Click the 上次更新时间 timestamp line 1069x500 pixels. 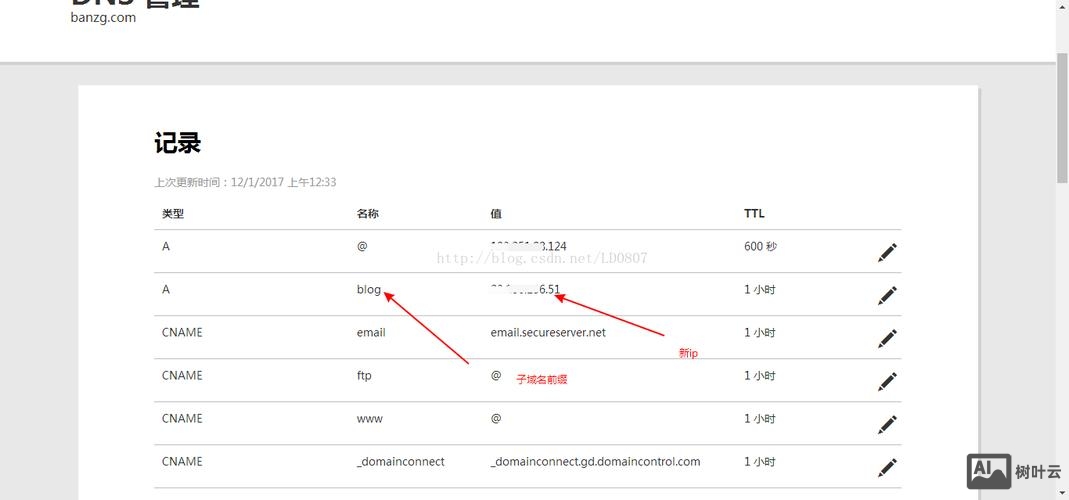coord(245,182)
